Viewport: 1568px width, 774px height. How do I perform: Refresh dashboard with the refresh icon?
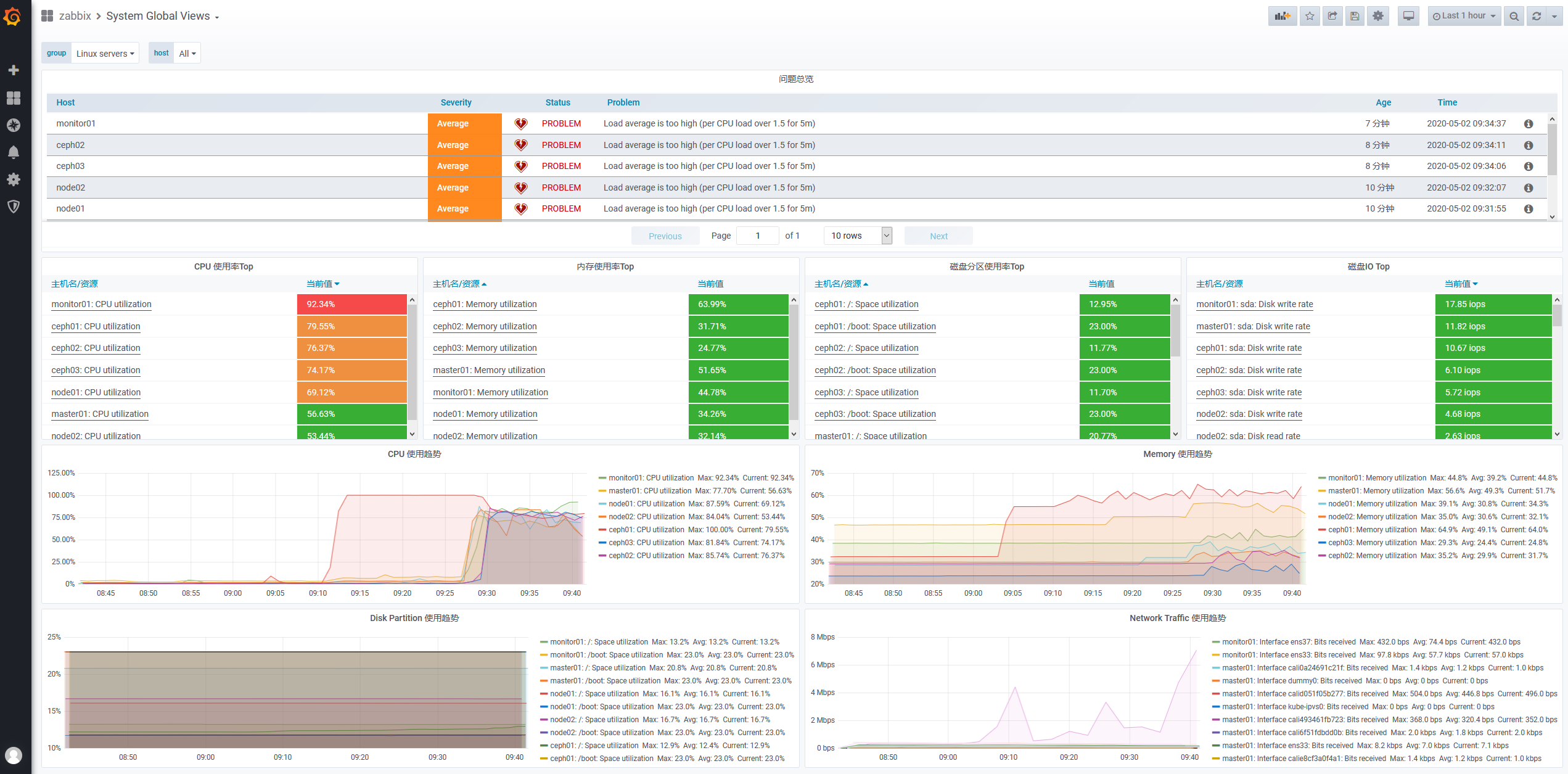click(1537, 16)
